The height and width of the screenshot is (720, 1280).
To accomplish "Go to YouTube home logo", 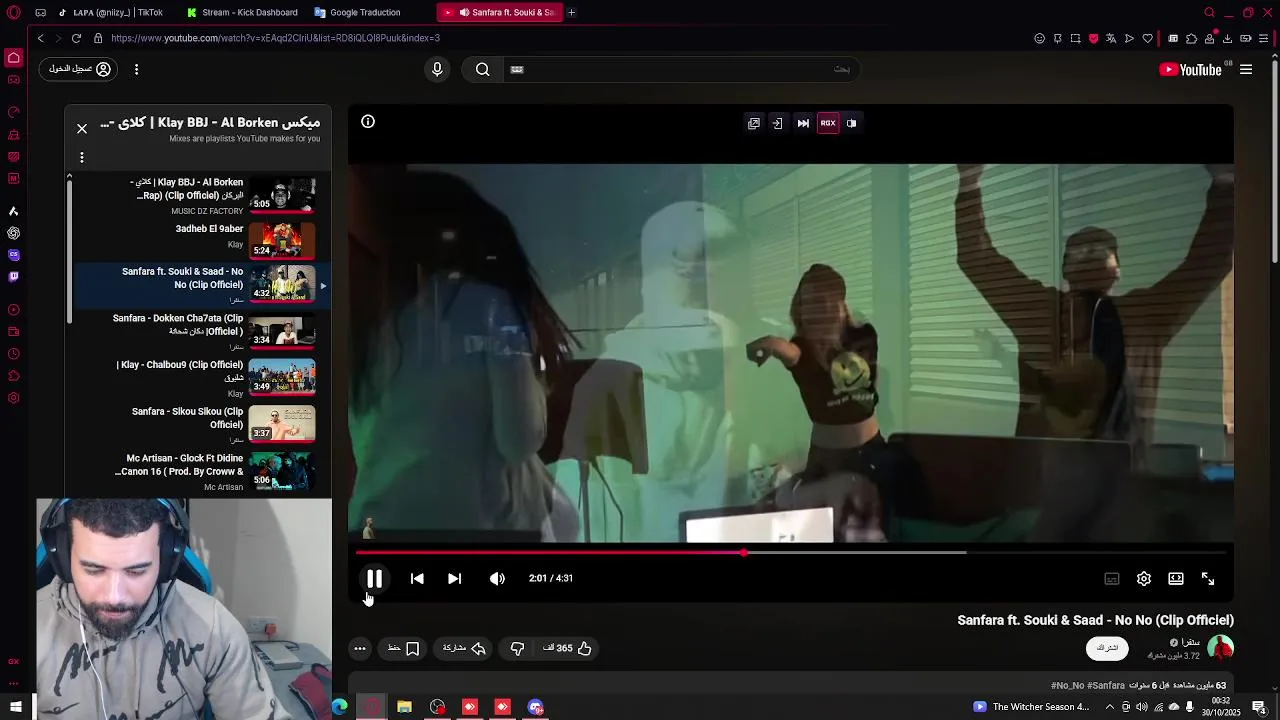I will 1190,69.
